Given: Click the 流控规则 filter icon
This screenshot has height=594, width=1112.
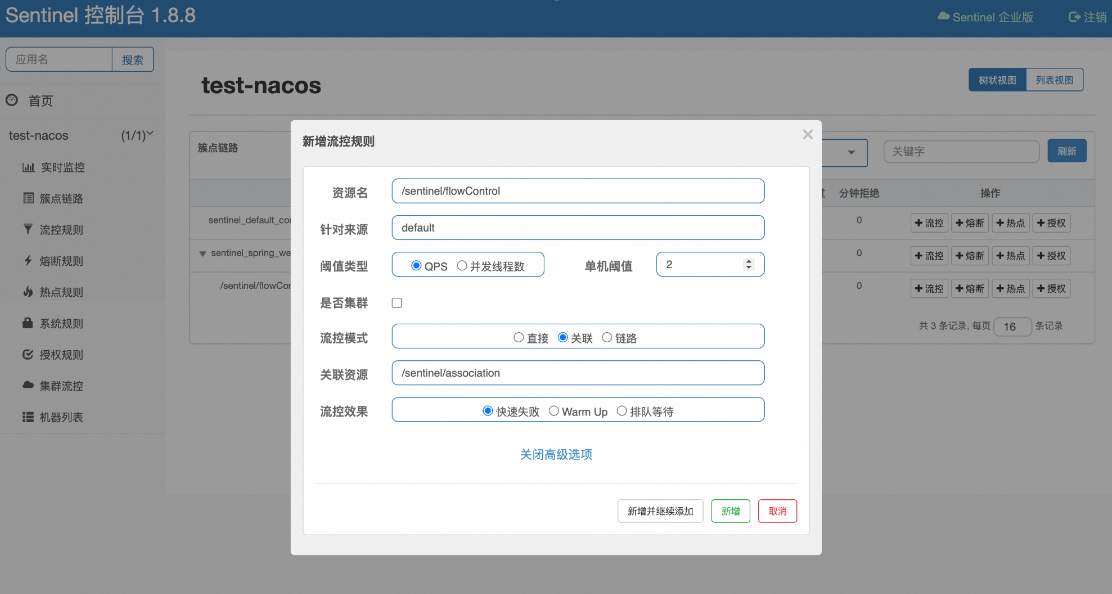Looking at the screenshot, I should [x=28, y=229].
